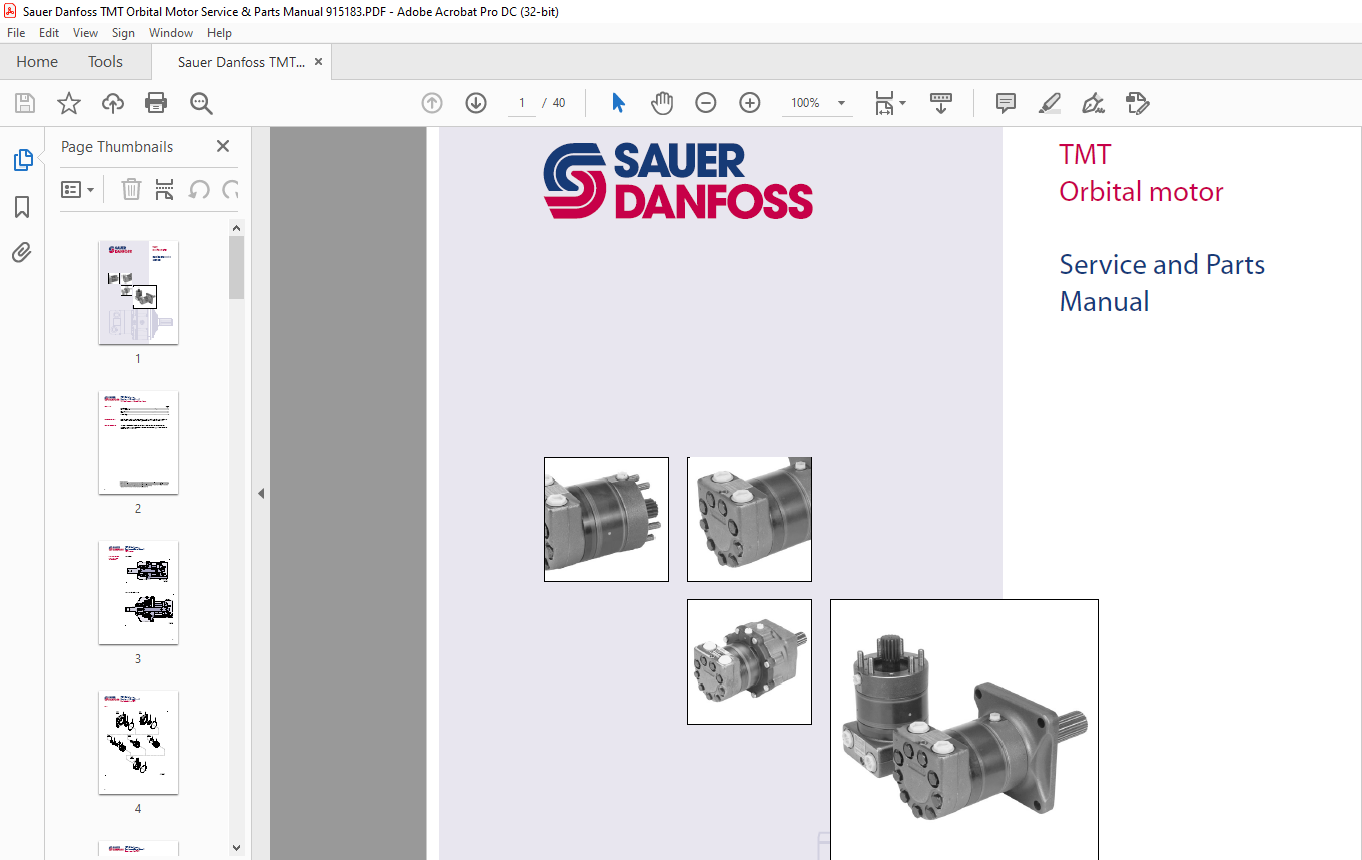Open the zoom percentage dropdown arrow
The image size is (1362, 860).
[841, 103]
